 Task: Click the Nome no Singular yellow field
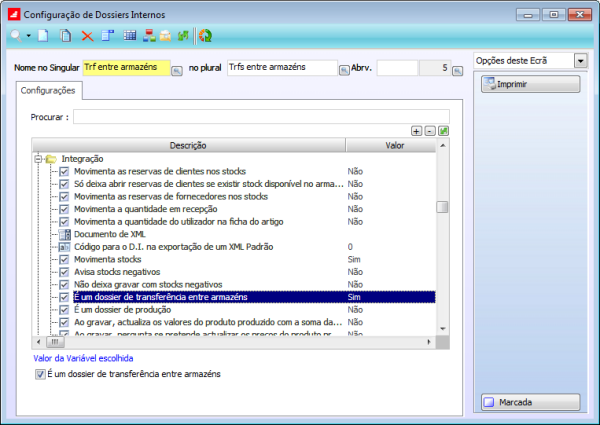(127, 68)
